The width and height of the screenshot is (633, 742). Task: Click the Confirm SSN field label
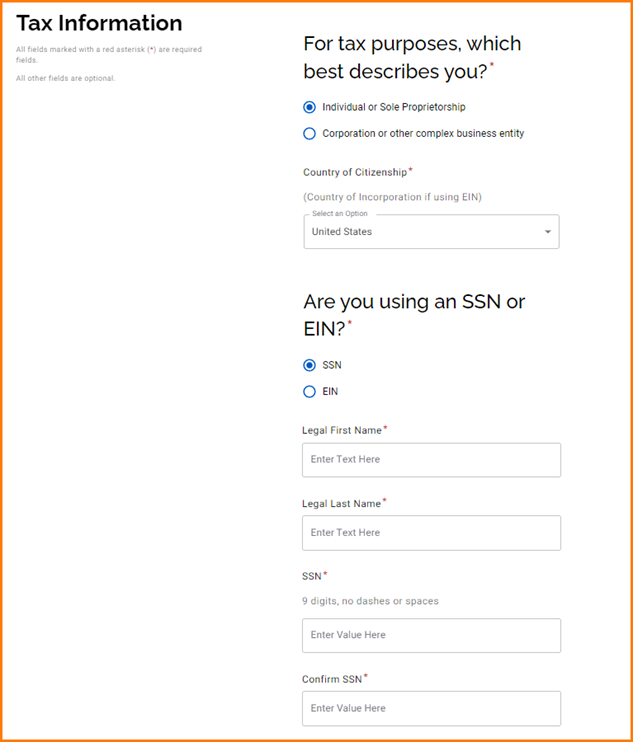(331, 679)
